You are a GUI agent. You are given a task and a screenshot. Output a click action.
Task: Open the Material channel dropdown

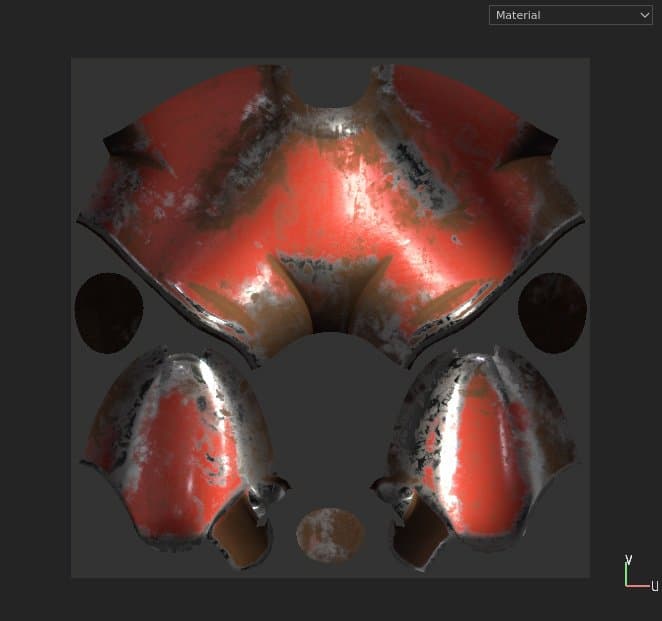570,15
